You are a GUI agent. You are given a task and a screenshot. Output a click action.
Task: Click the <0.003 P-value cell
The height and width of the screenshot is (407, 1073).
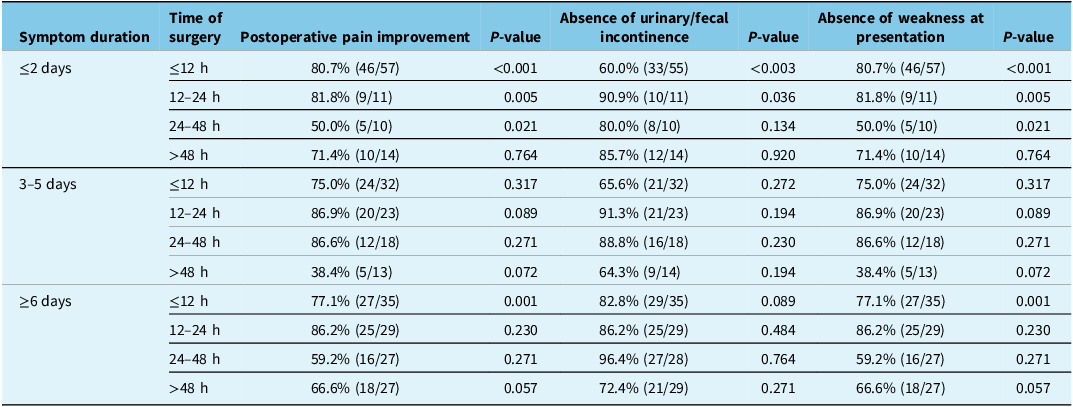773,69
